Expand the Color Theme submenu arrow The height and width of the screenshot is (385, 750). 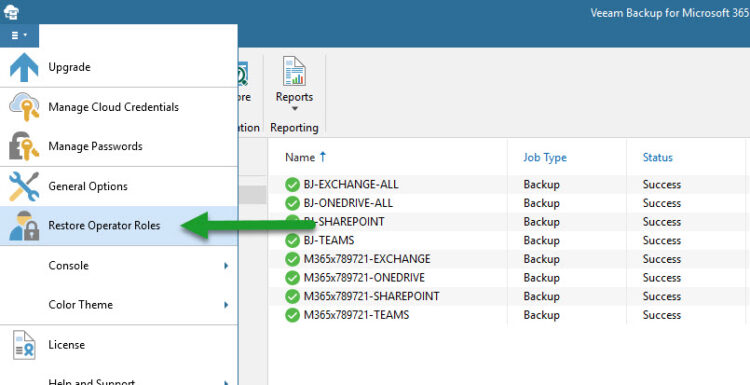(x=226, y=305)
